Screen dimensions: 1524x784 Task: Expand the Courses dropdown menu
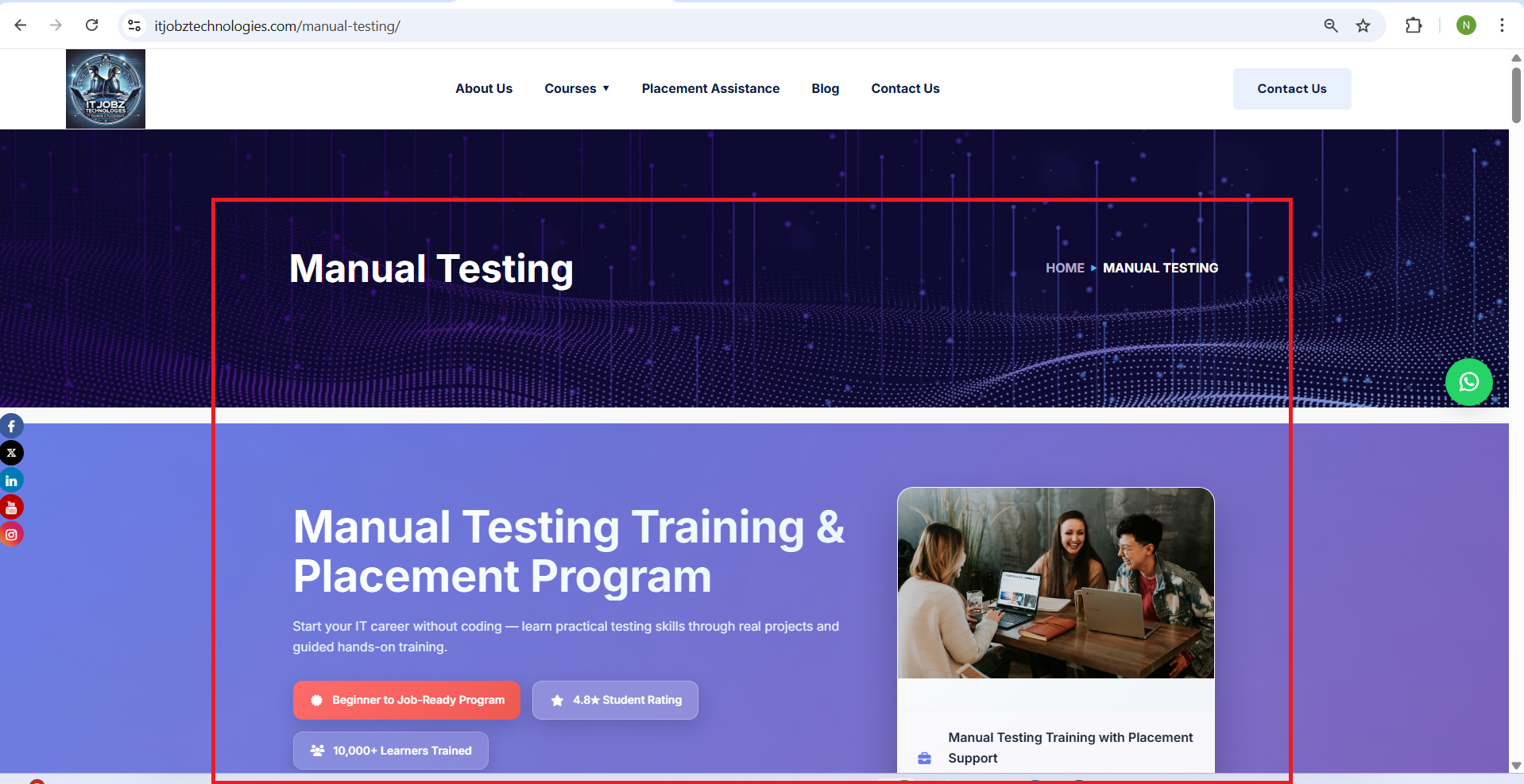[577, 89]
